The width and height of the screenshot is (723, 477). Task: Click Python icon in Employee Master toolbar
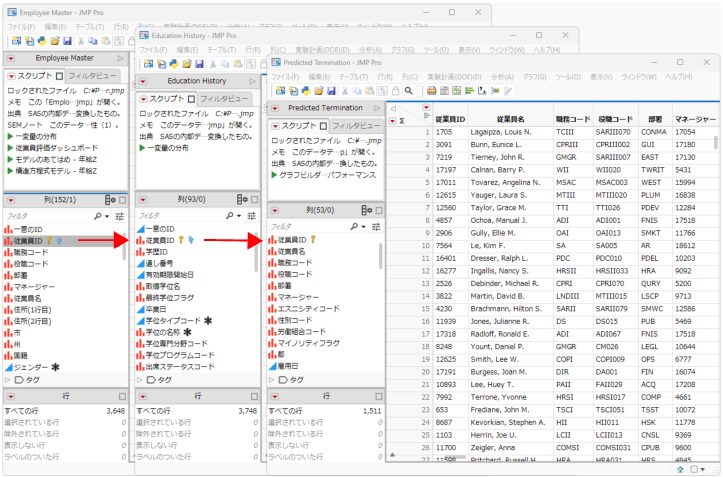tap(42, 41)
